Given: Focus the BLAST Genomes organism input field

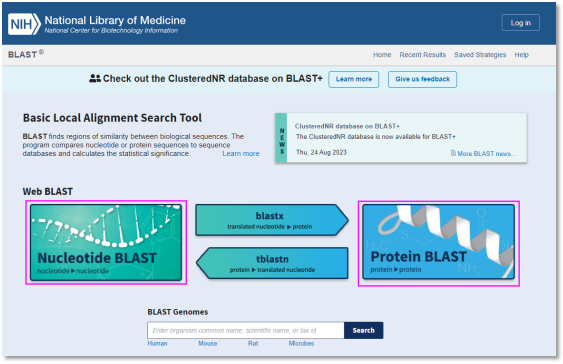Looking at the screenshot, I should [246, 330].
